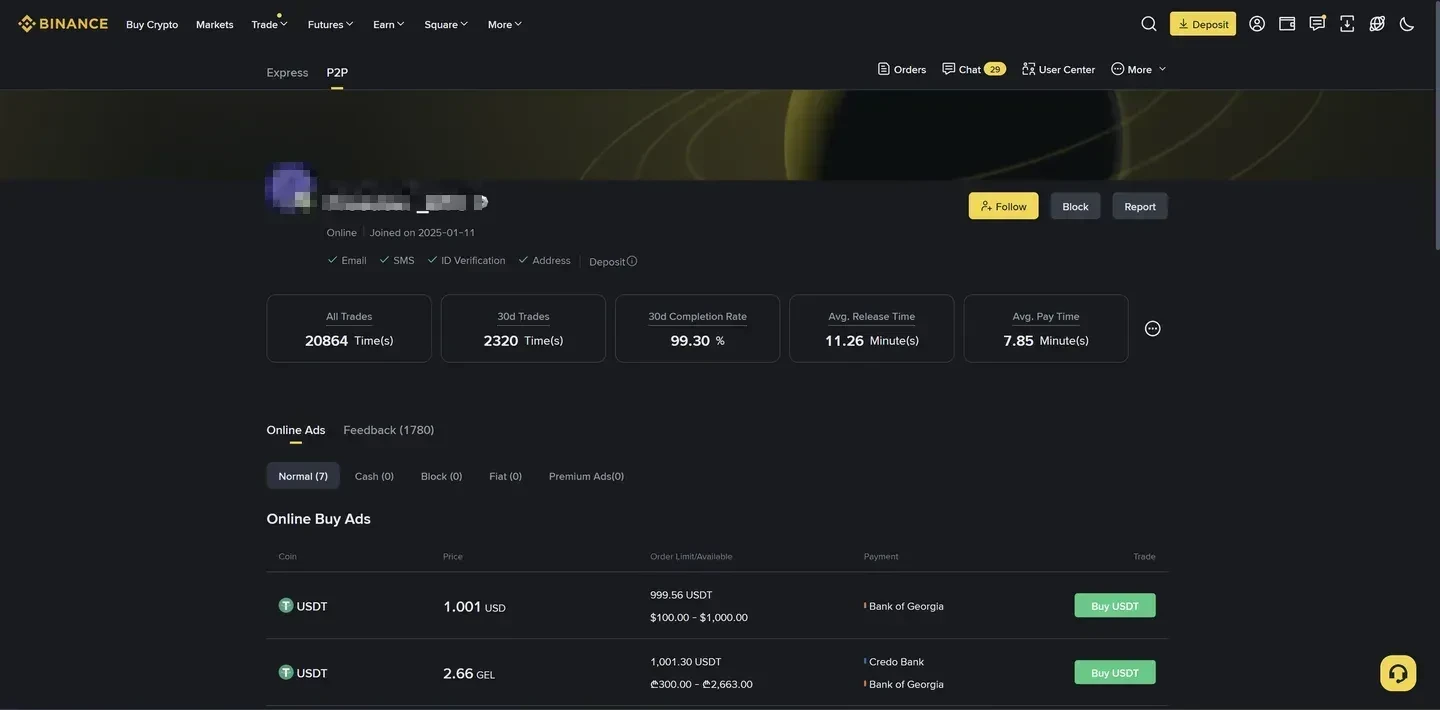
Task: Block this merchant
Action: [1075, 206]
